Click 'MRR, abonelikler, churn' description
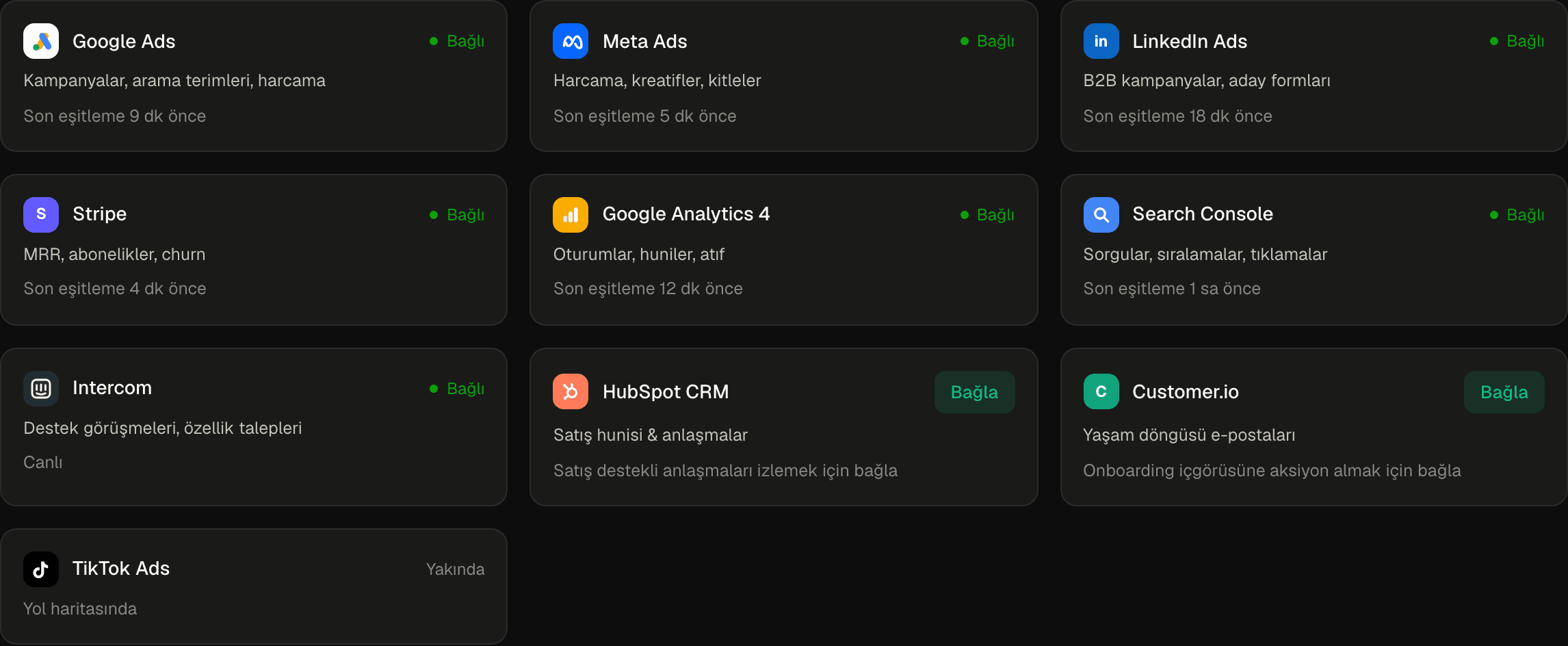The height and width of the screenshot is (646, 1568). point(114,255)
